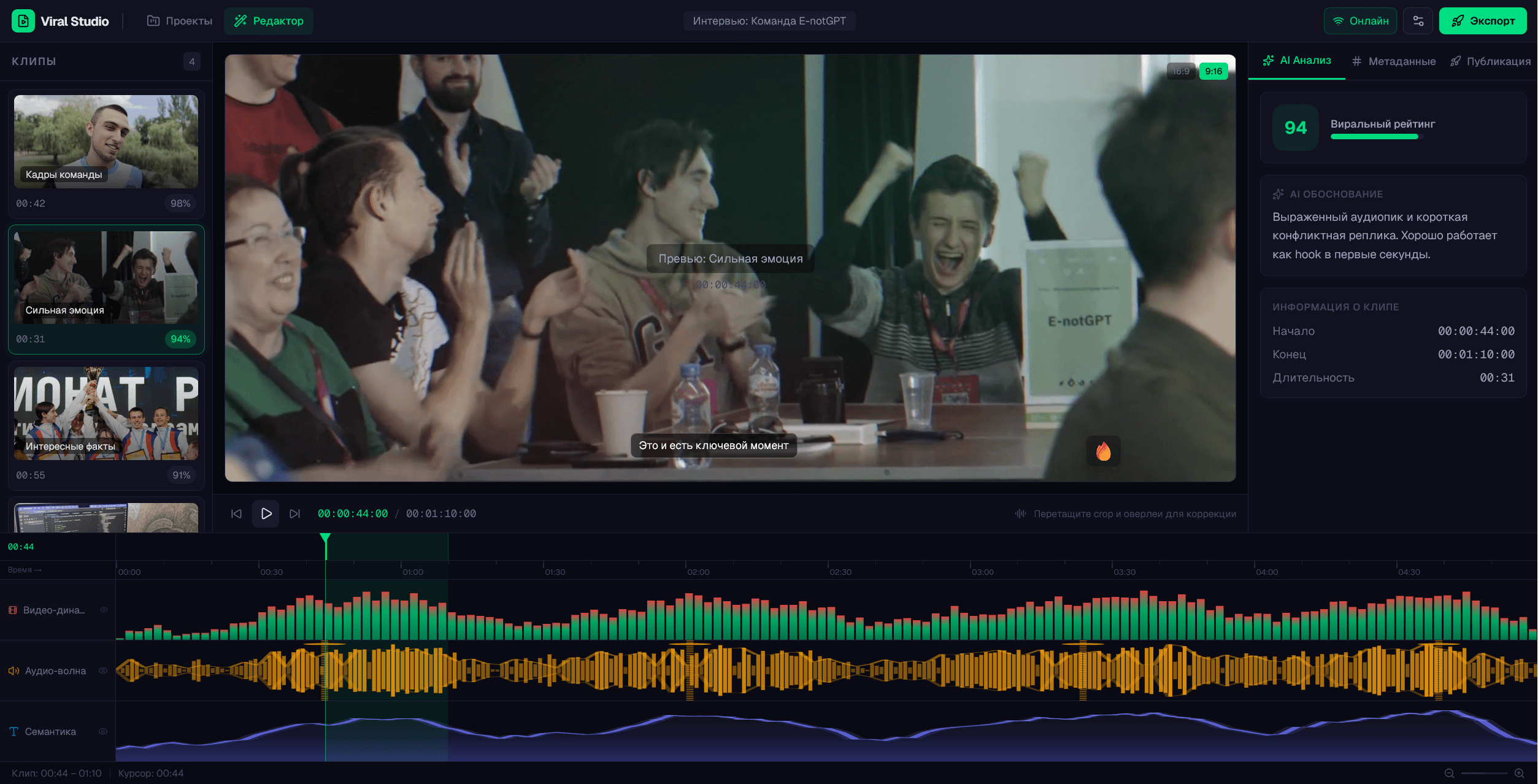Open the Метаданные tab
The width and height of the screenshot is (1538, 784).
[x=1394, y=61]
